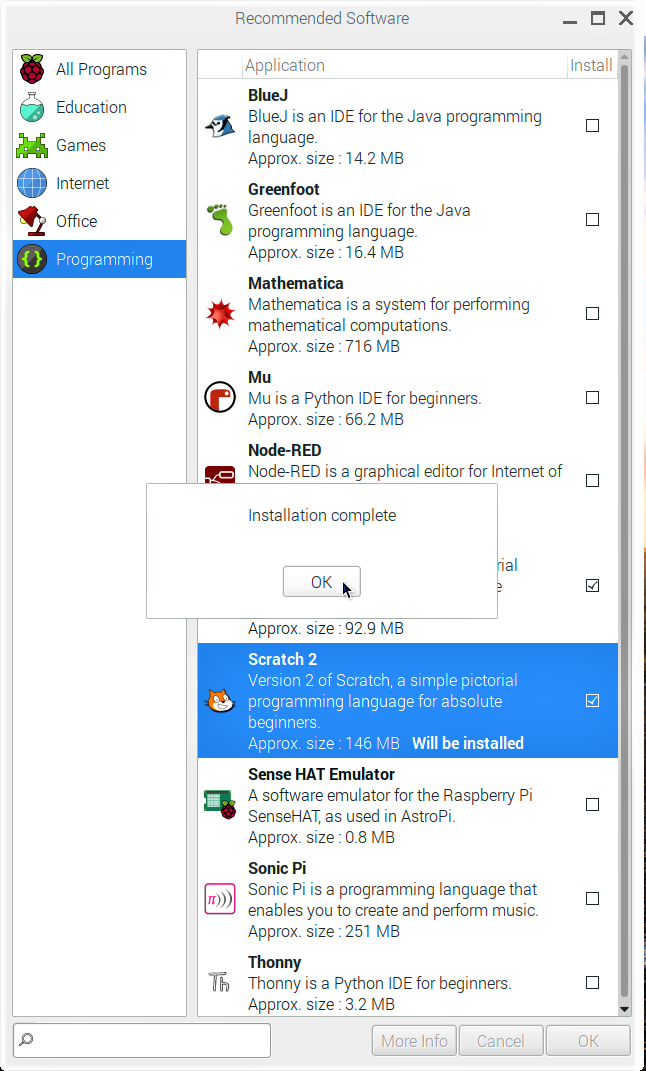The height and width of the screenshot is (1071, 646).
Task: Click the Greenfoot green footprint icon
Action: pyautogui.click(x=220, y=220)
